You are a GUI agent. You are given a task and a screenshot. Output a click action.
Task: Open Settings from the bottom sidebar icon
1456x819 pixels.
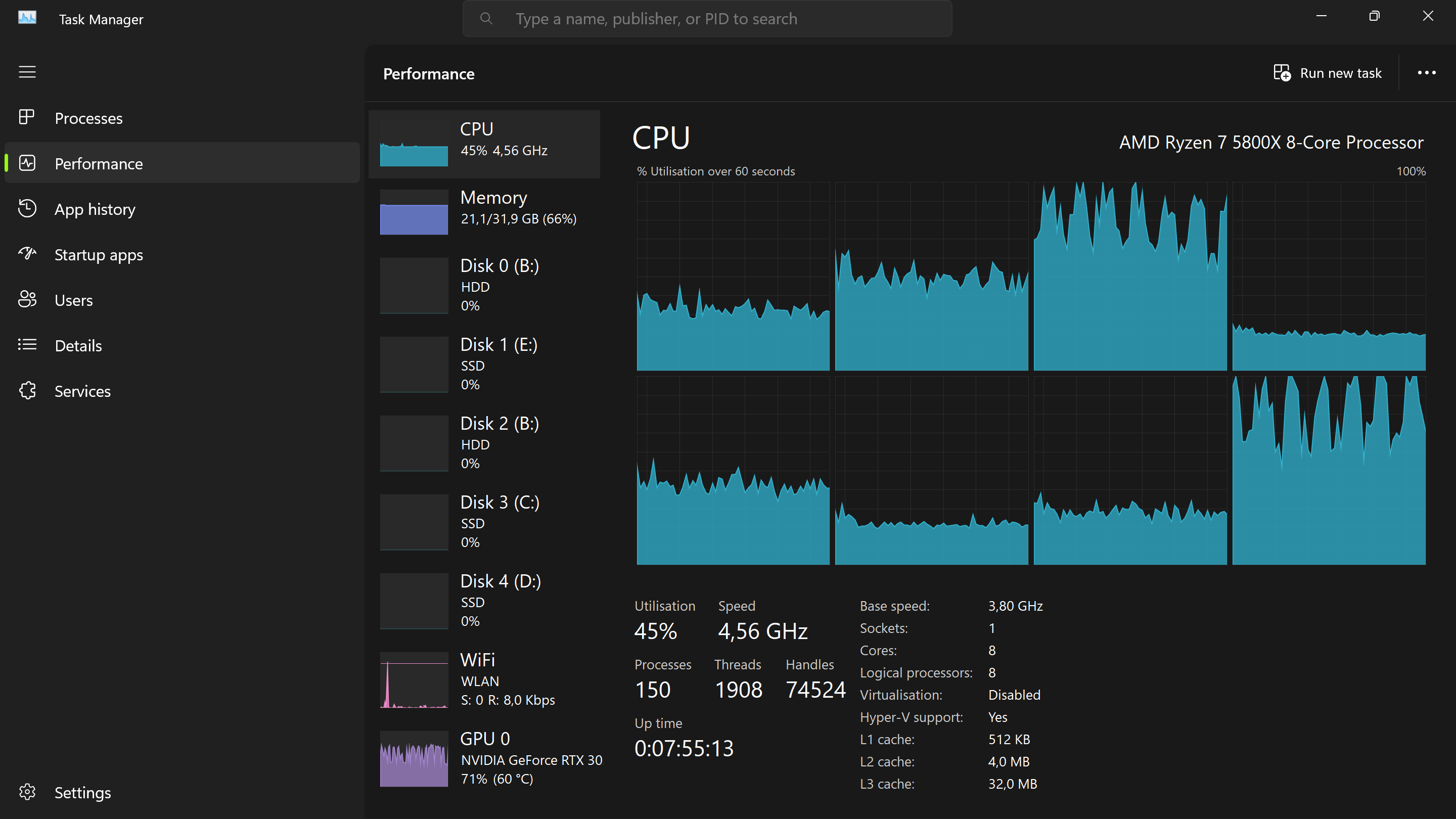[x=27, y=792]
